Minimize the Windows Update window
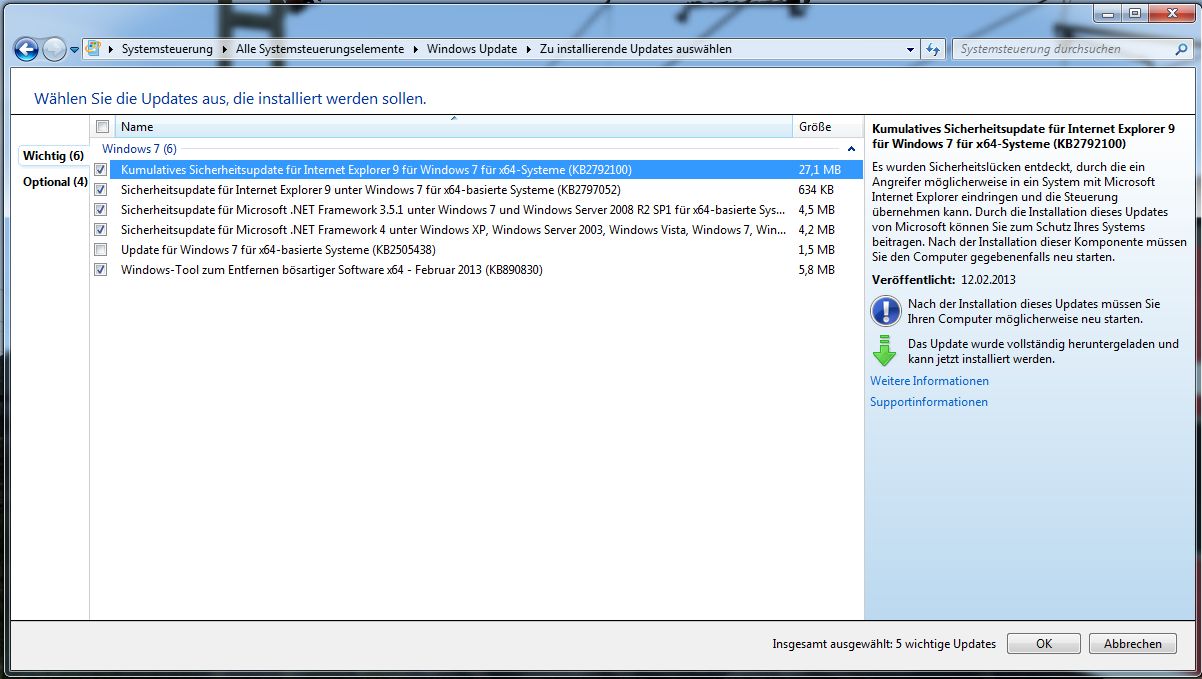 coord(1108,13)
